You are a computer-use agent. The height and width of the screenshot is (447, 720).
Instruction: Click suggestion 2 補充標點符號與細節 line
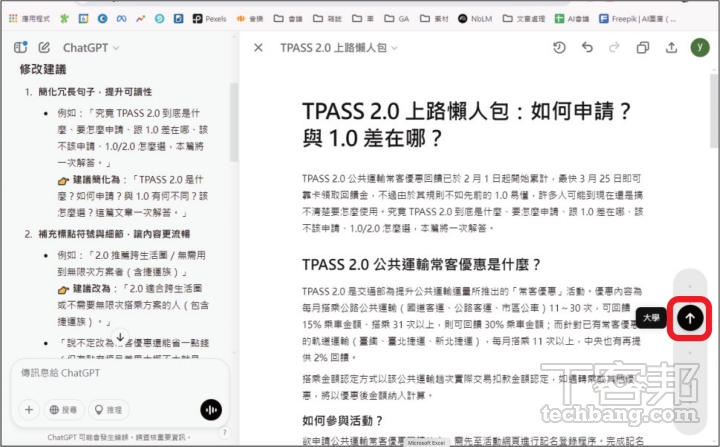pos(114,234)
